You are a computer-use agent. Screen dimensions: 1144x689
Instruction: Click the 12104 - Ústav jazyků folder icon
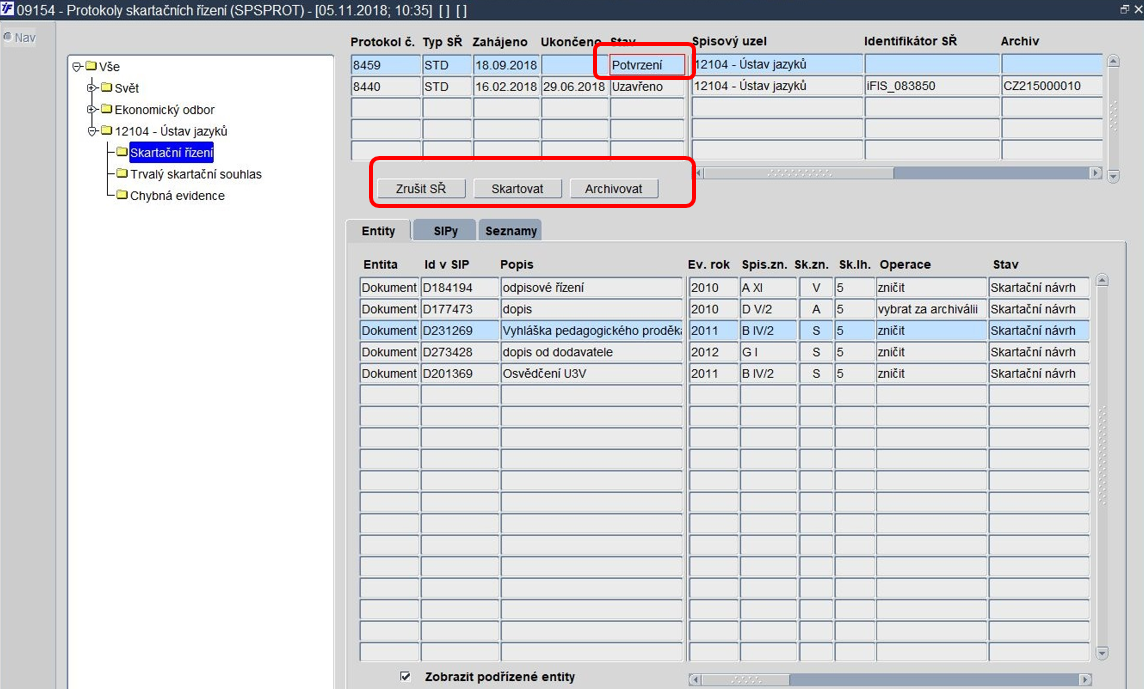click(x=107, y=131)
